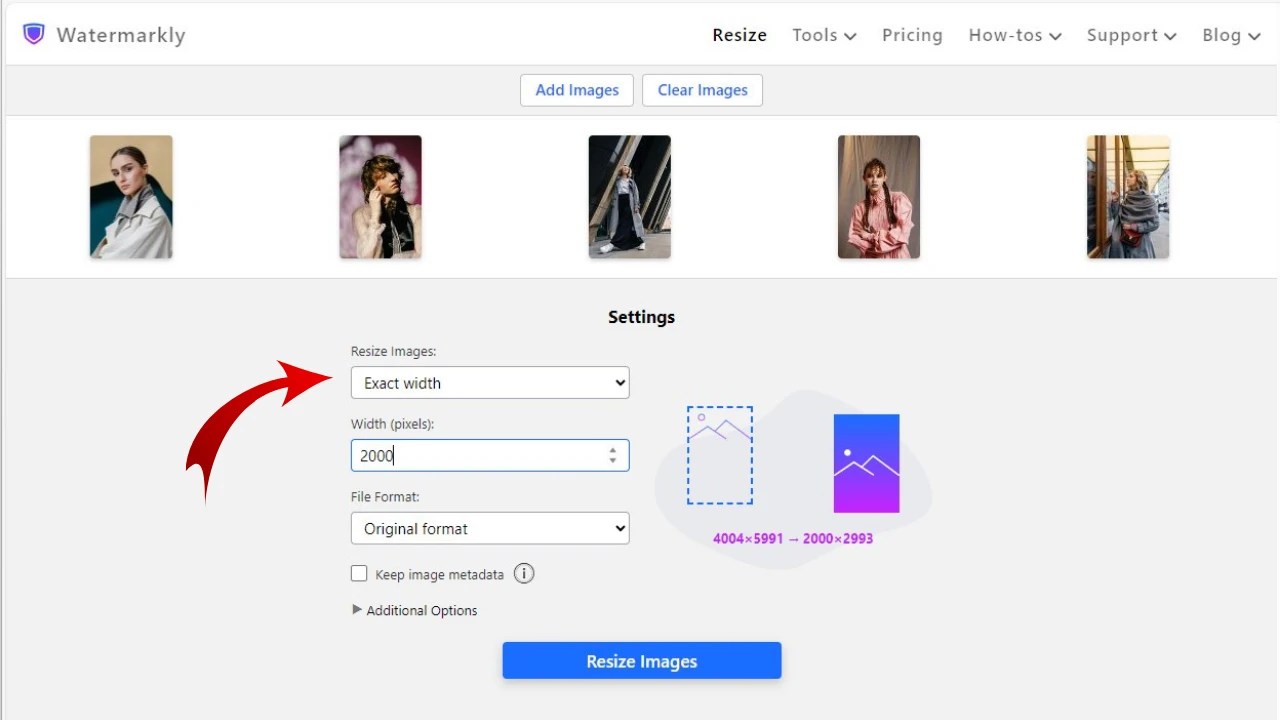1280x720 pixels.
Task: Open the Tools dropdown in the navigation bar
Action: pos(823,35)
